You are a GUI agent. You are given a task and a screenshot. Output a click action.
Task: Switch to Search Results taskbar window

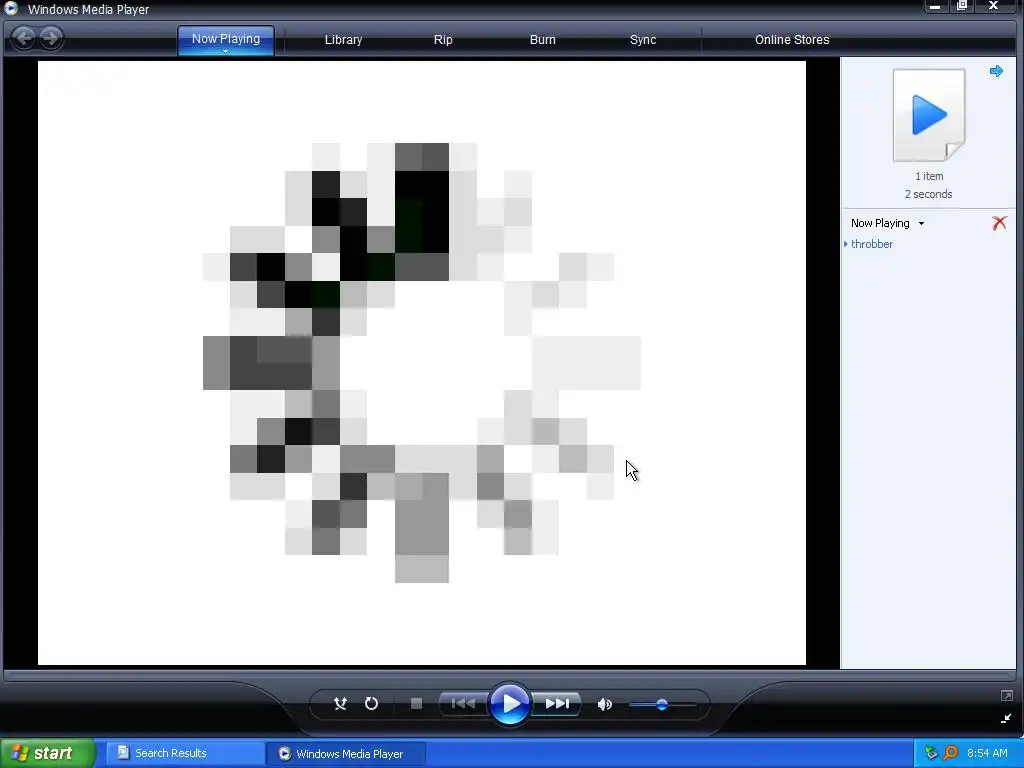point(185,754)
